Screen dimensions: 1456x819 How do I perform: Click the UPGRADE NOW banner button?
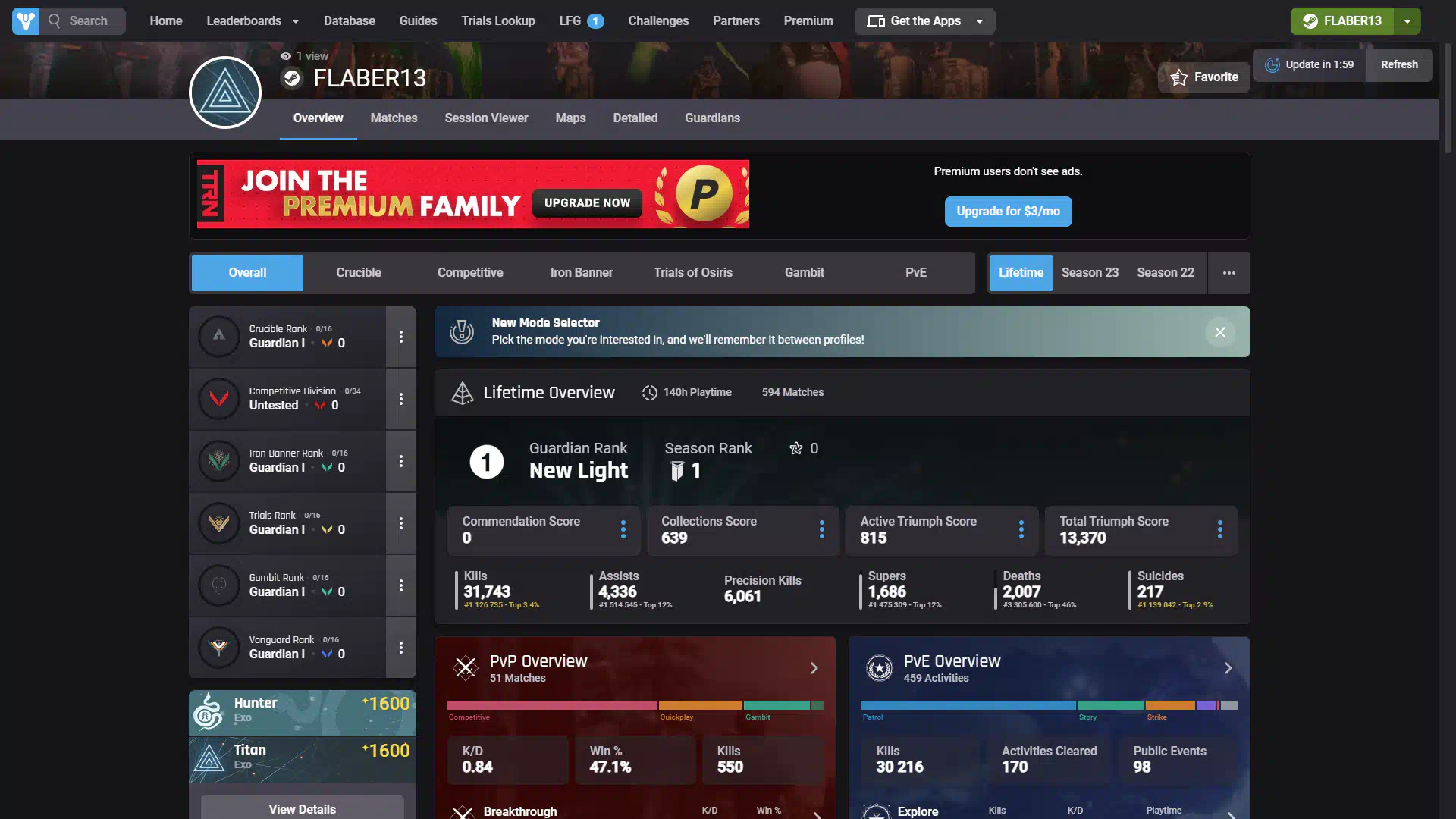(x=587, y=203)
